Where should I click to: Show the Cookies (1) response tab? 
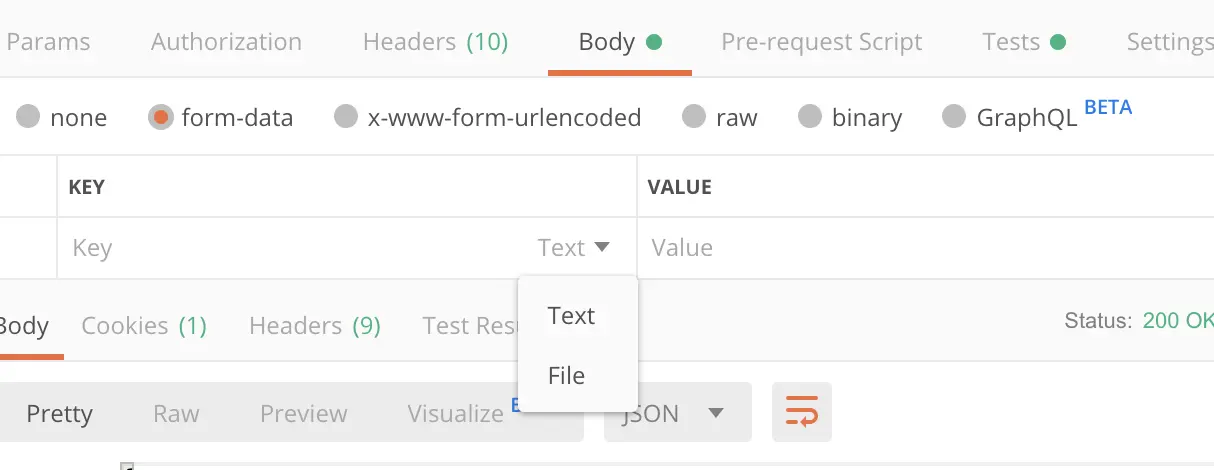(x=144, y=326)
